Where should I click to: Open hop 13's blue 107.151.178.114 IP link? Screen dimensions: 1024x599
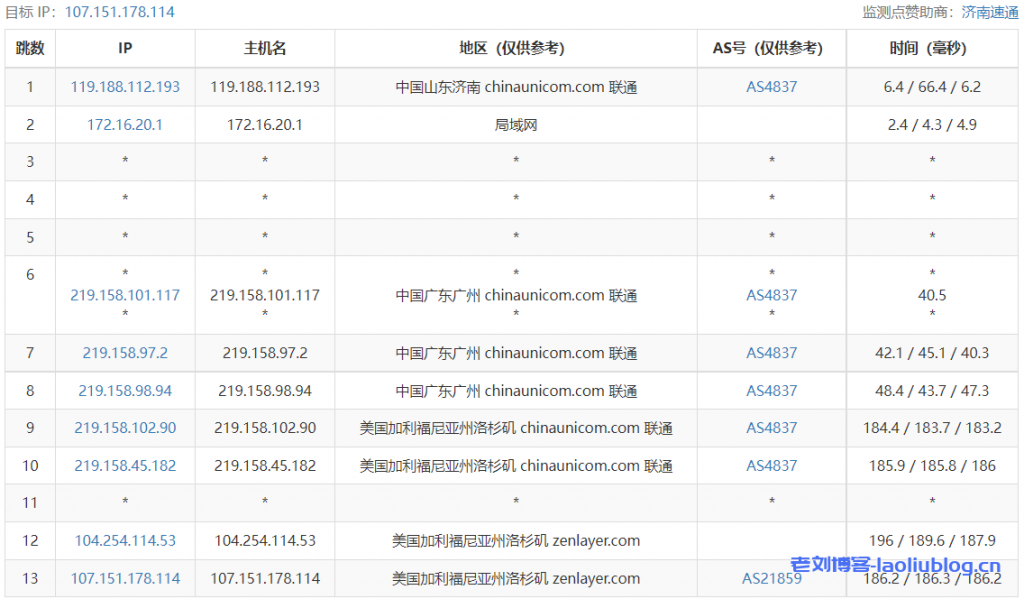125,578
